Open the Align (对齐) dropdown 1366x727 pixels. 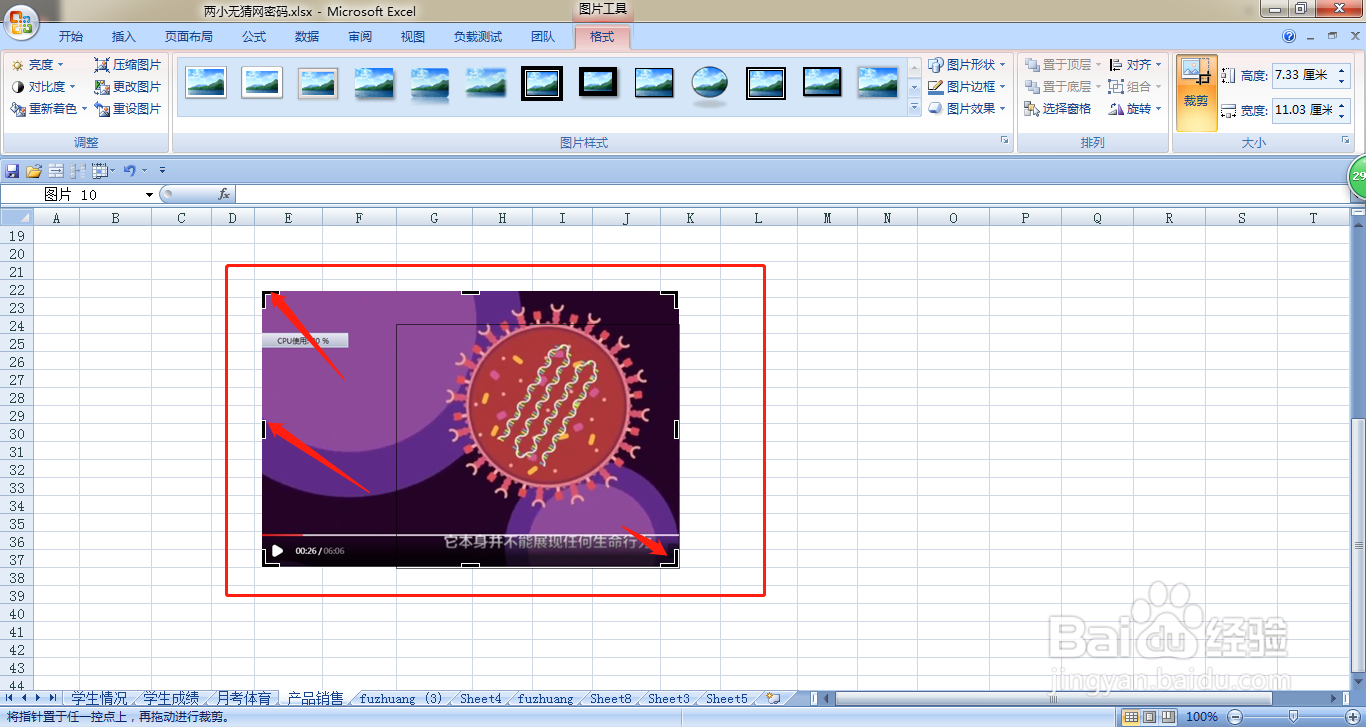(x=1136, y=64)
